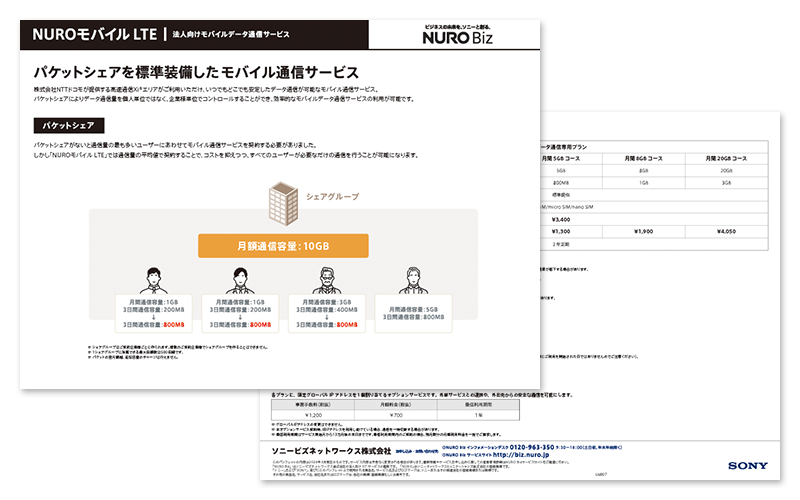
Task: Open the http://biz.nuro.jp link
Action: (x=521, y=455)
